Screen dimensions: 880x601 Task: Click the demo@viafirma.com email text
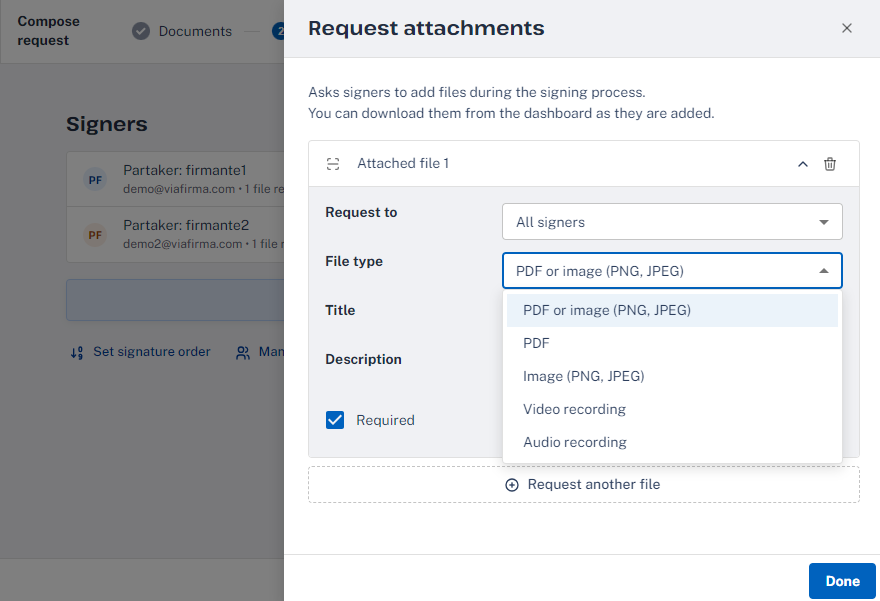pos(179,189)
